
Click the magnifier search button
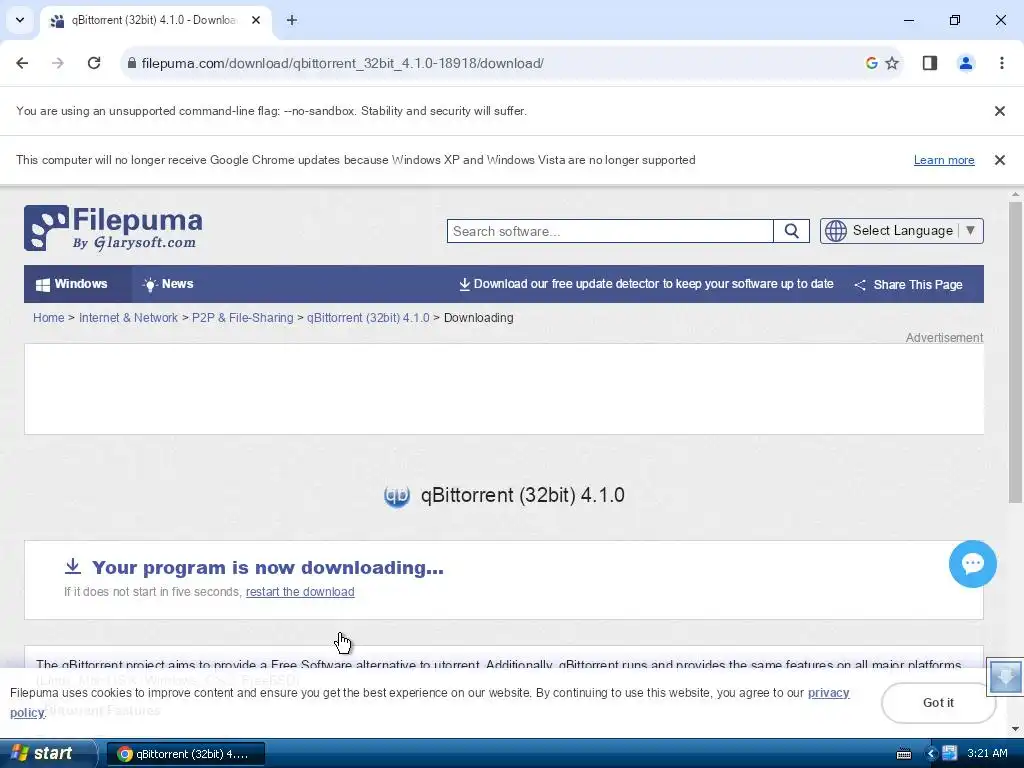pos(792,231)
